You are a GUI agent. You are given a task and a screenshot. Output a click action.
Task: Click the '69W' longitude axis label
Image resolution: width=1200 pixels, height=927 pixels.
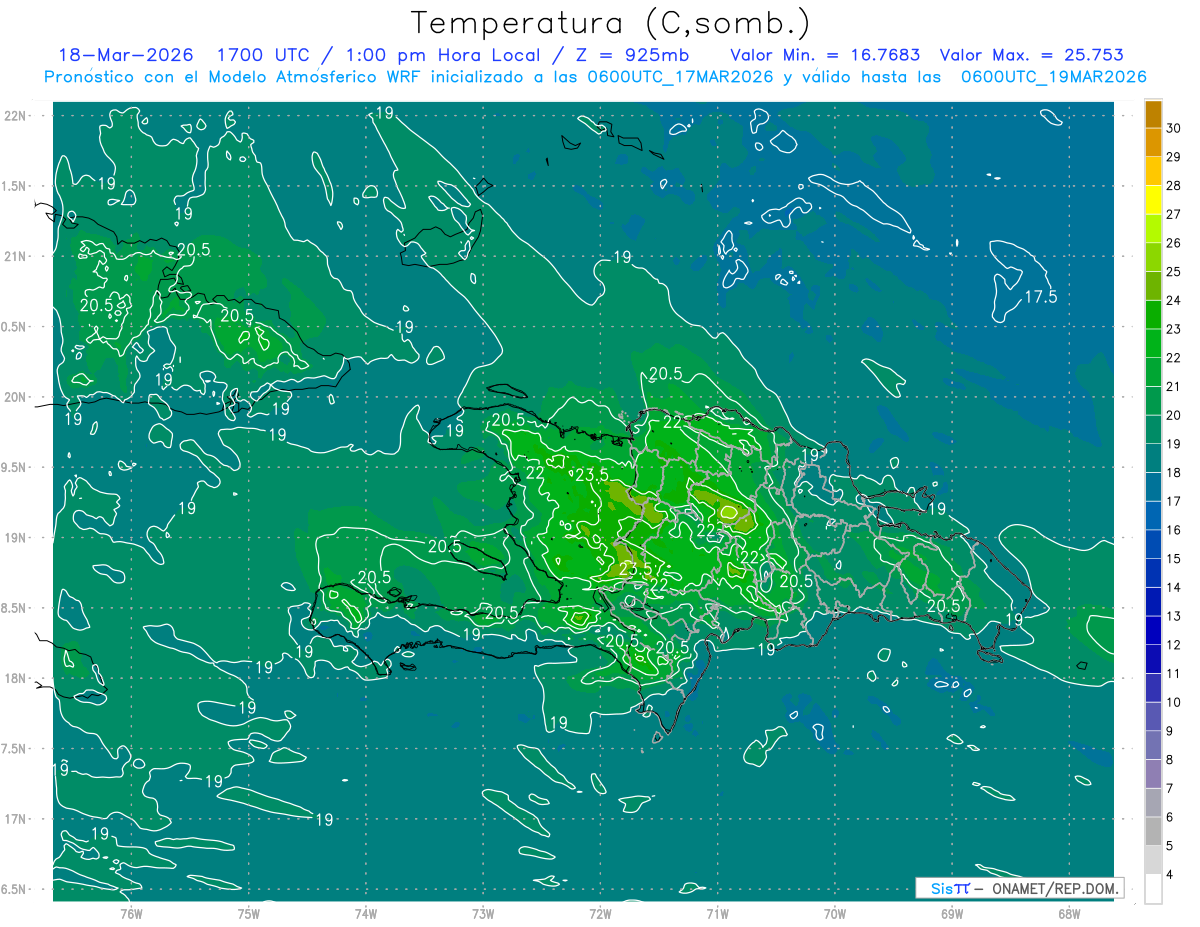(x=952, y=913)
